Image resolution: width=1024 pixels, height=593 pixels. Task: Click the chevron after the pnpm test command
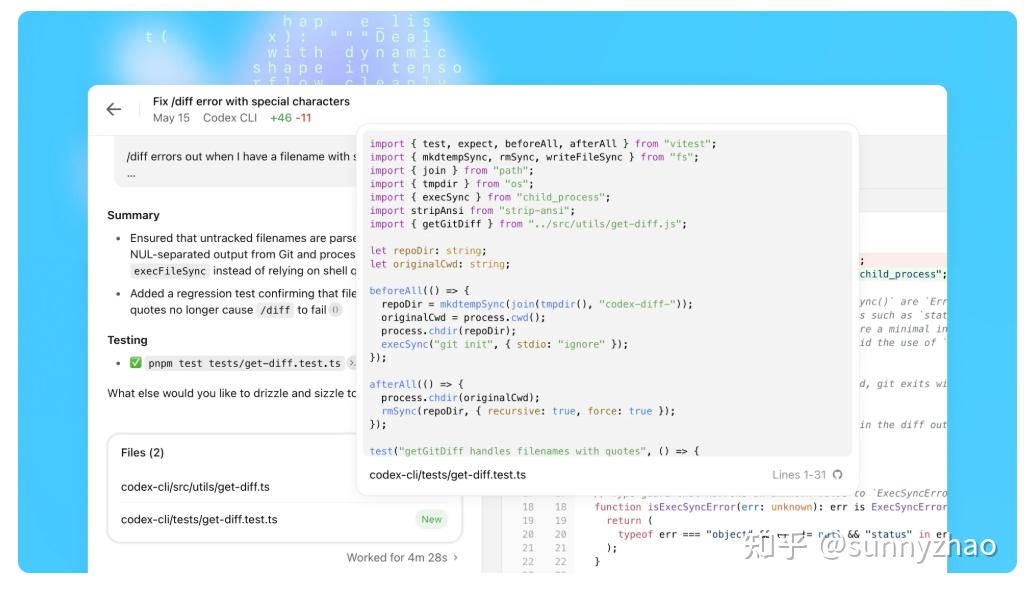352,362
